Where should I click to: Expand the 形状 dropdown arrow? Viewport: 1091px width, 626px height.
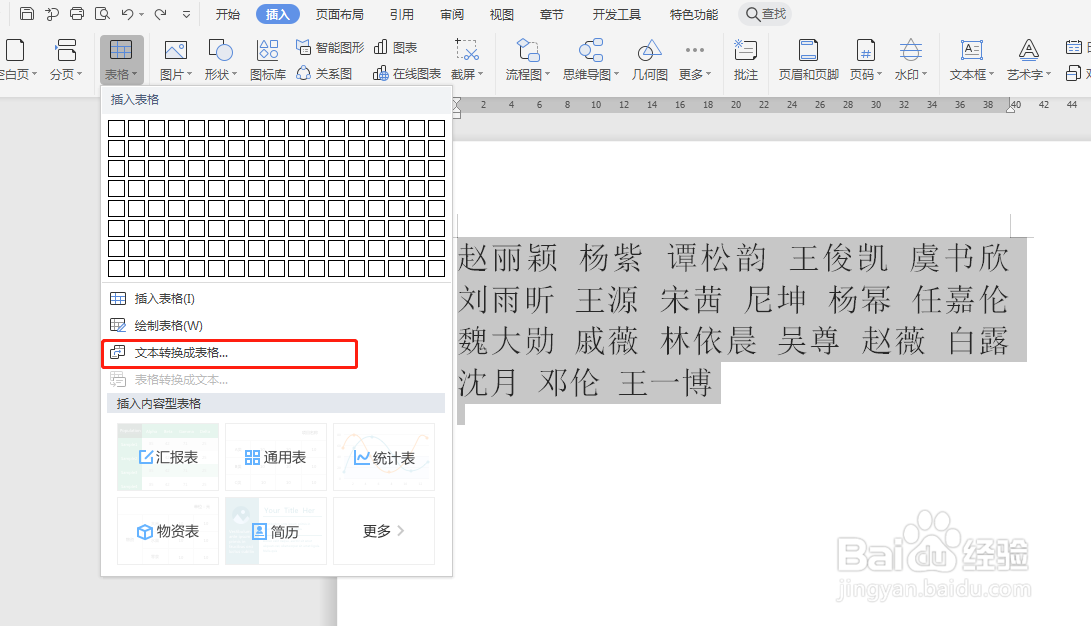pyautogui.click(x=234, y=74)
